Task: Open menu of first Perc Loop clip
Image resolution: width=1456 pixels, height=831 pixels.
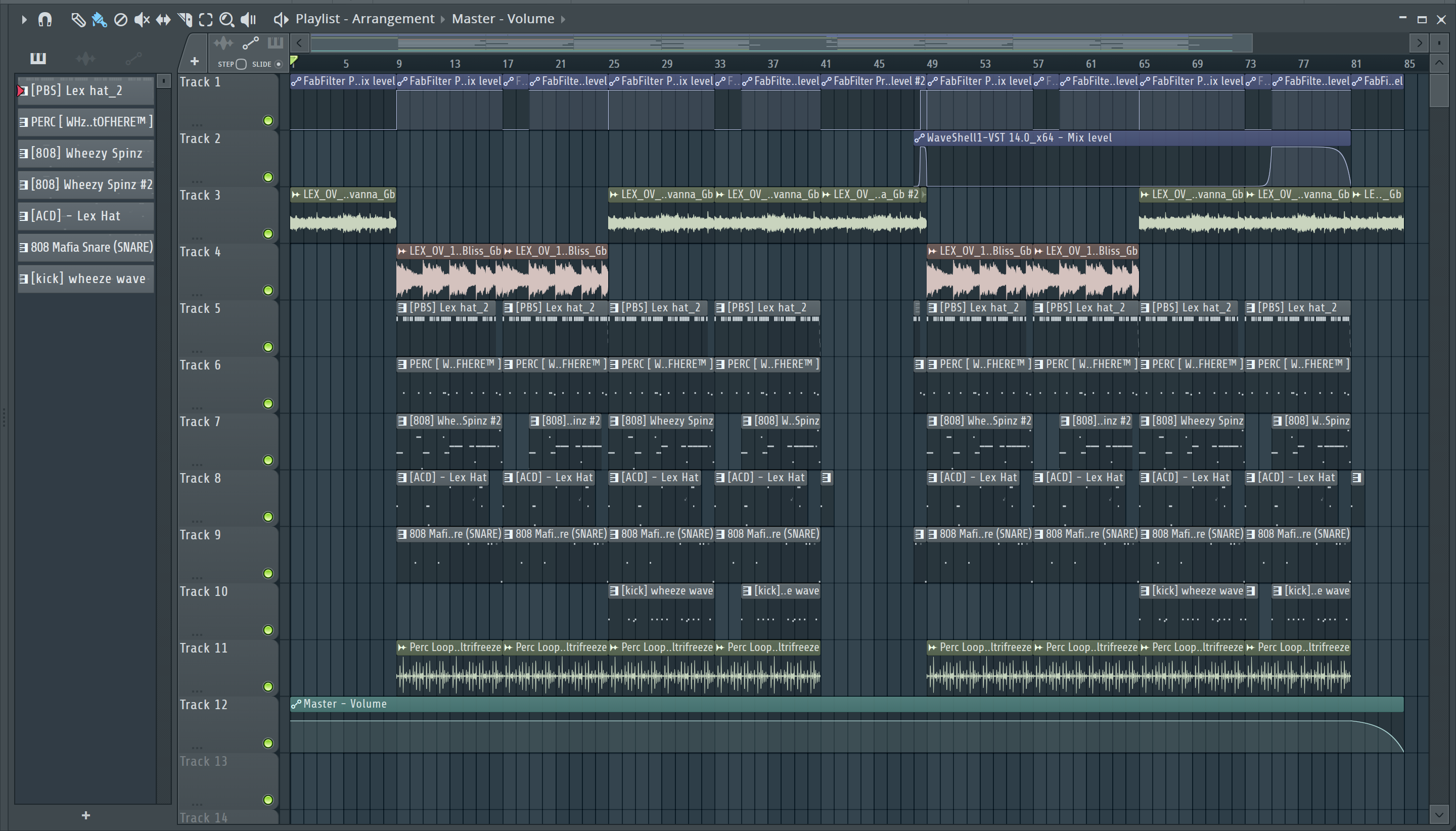Action: click(402, 648)
